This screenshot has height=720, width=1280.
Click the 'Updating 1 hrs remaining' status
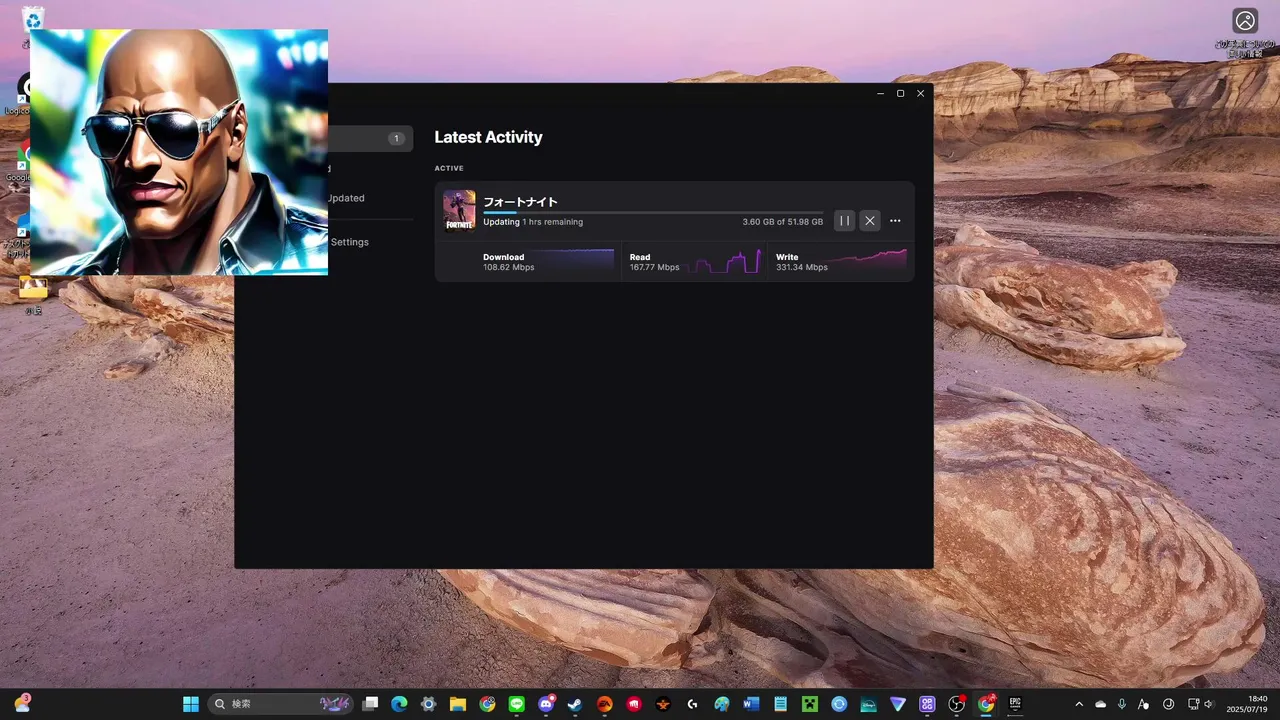(x=533, y=222)
